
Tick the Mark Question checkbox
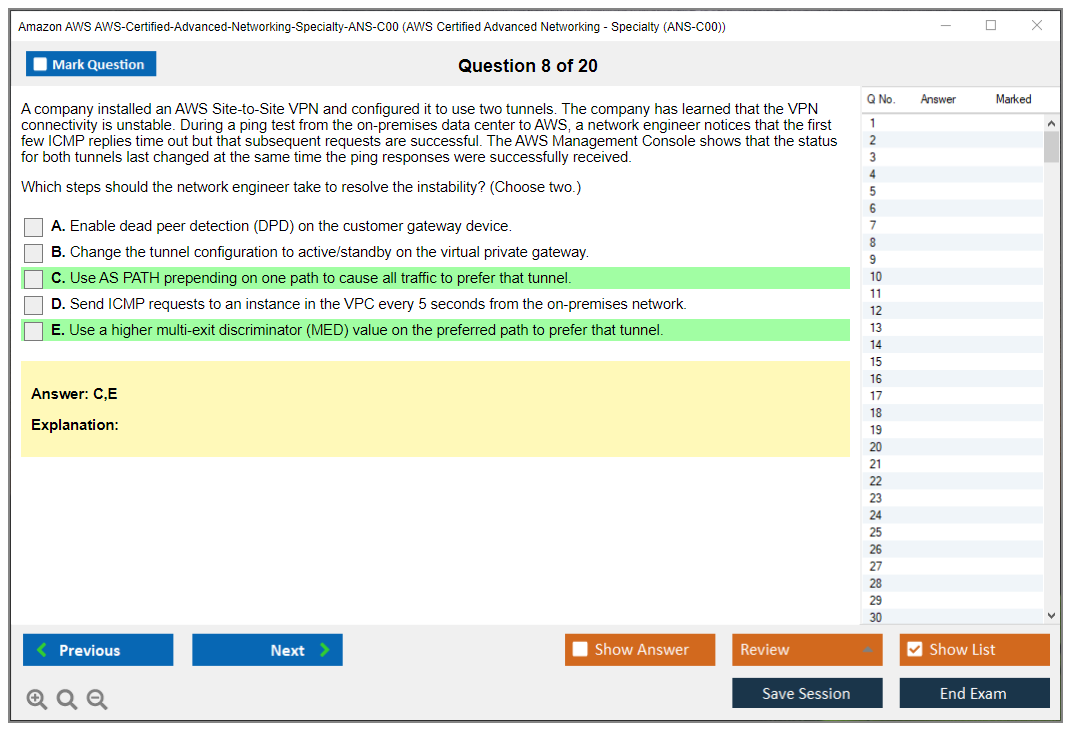click(41, 65)
